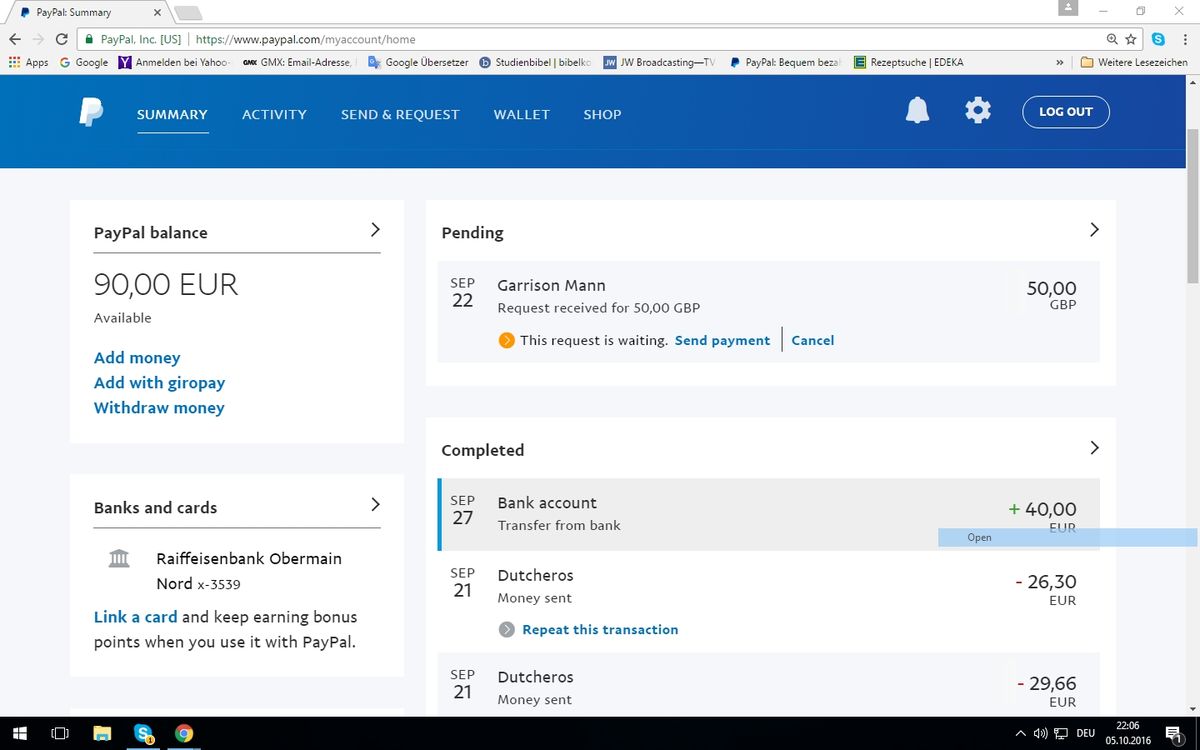Click Add money link
Image resolution: width=1200 pixels, height=750 pixels.
coord(137,358)
